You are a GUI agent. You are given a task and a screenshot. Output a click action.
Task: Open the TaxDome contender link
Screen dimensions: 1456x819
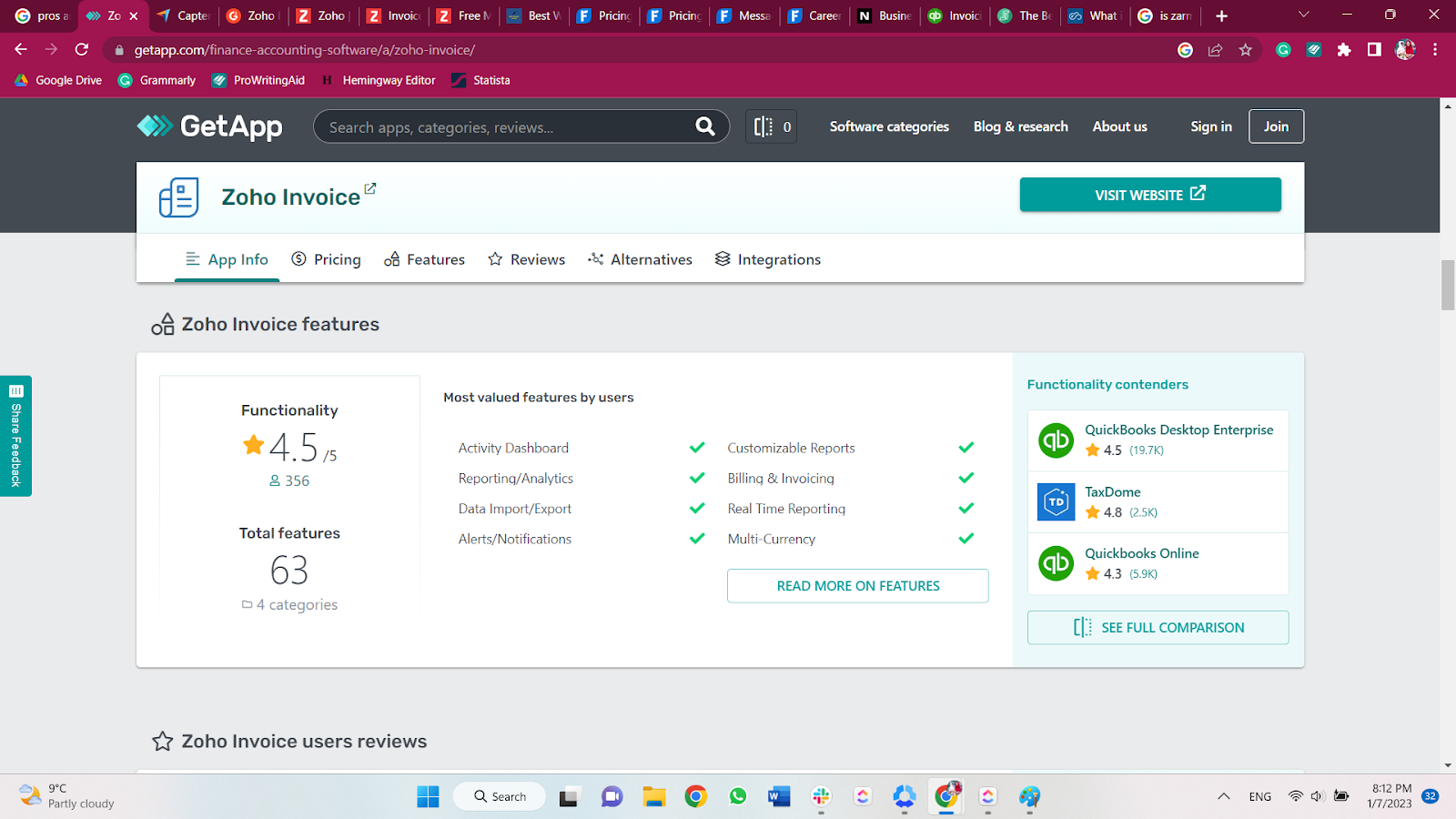(1112, 491)
